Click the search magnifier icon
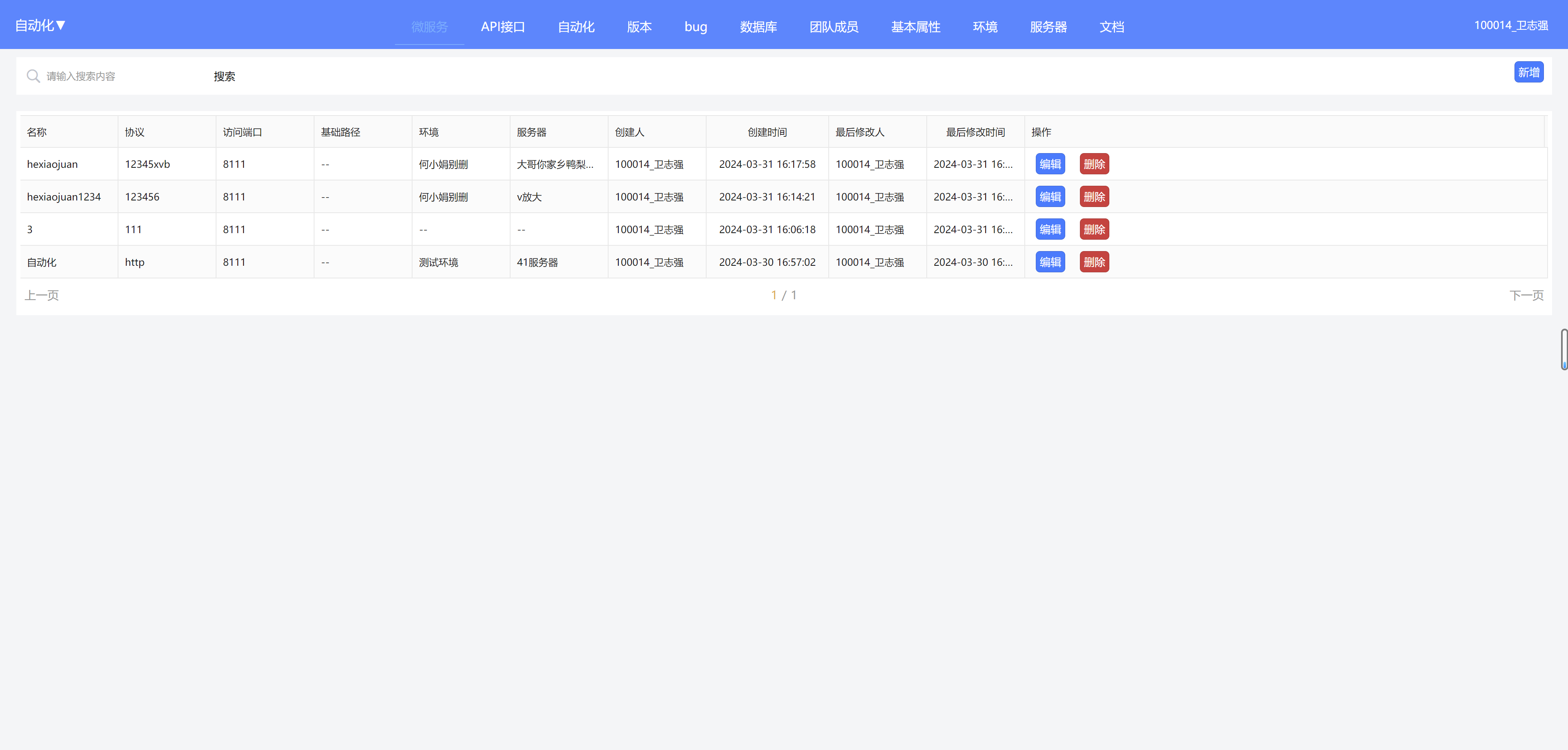 (33, 76)
